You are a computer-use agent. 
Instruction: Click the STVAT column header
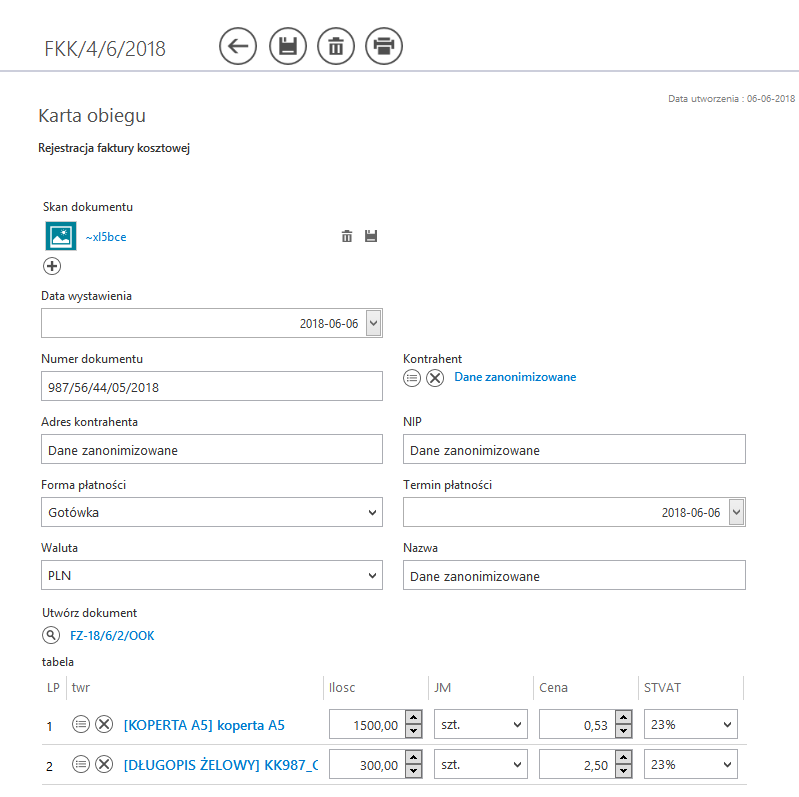pyautogui.click(x=662, y=688)
